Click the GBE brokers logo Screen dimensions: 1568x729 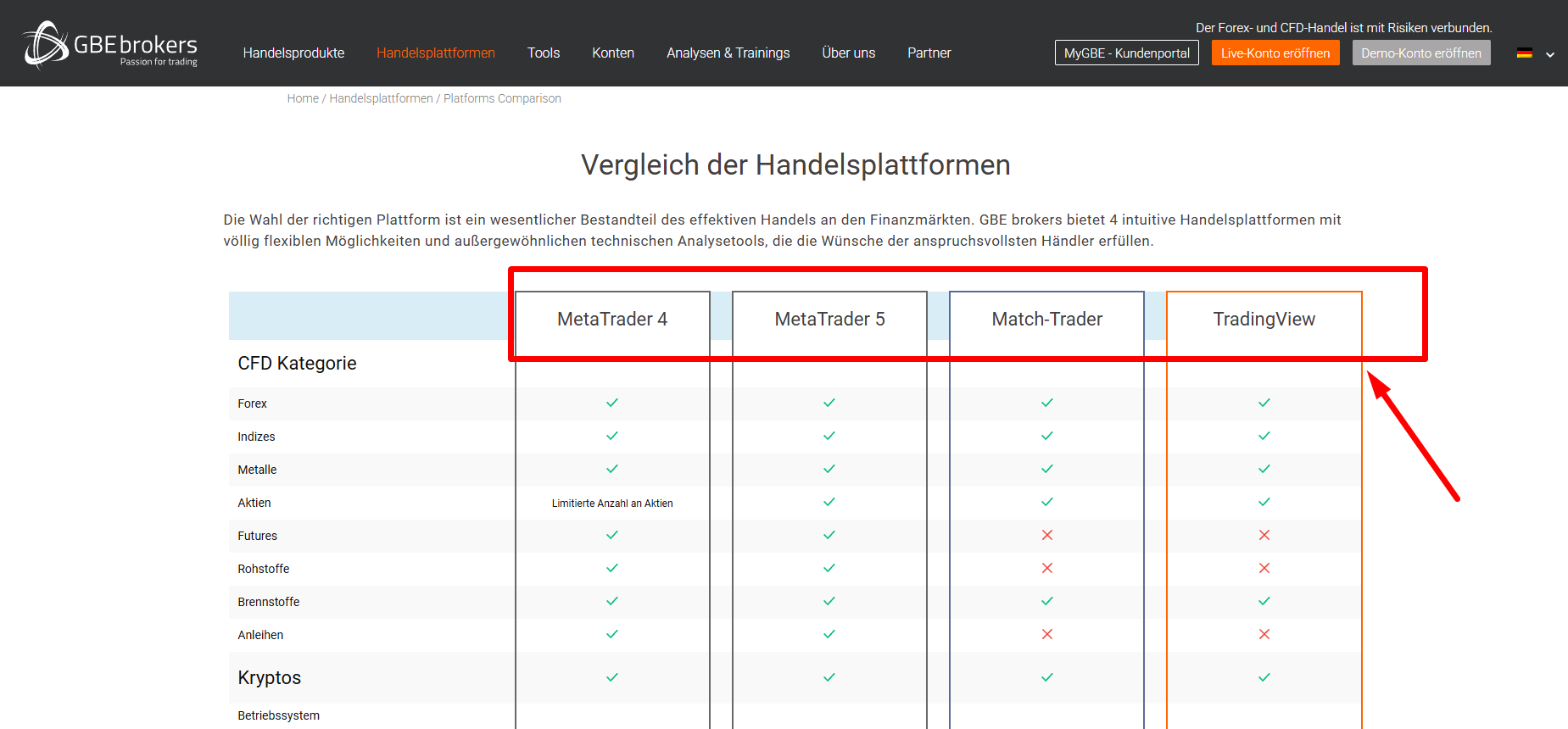(110, 44)
